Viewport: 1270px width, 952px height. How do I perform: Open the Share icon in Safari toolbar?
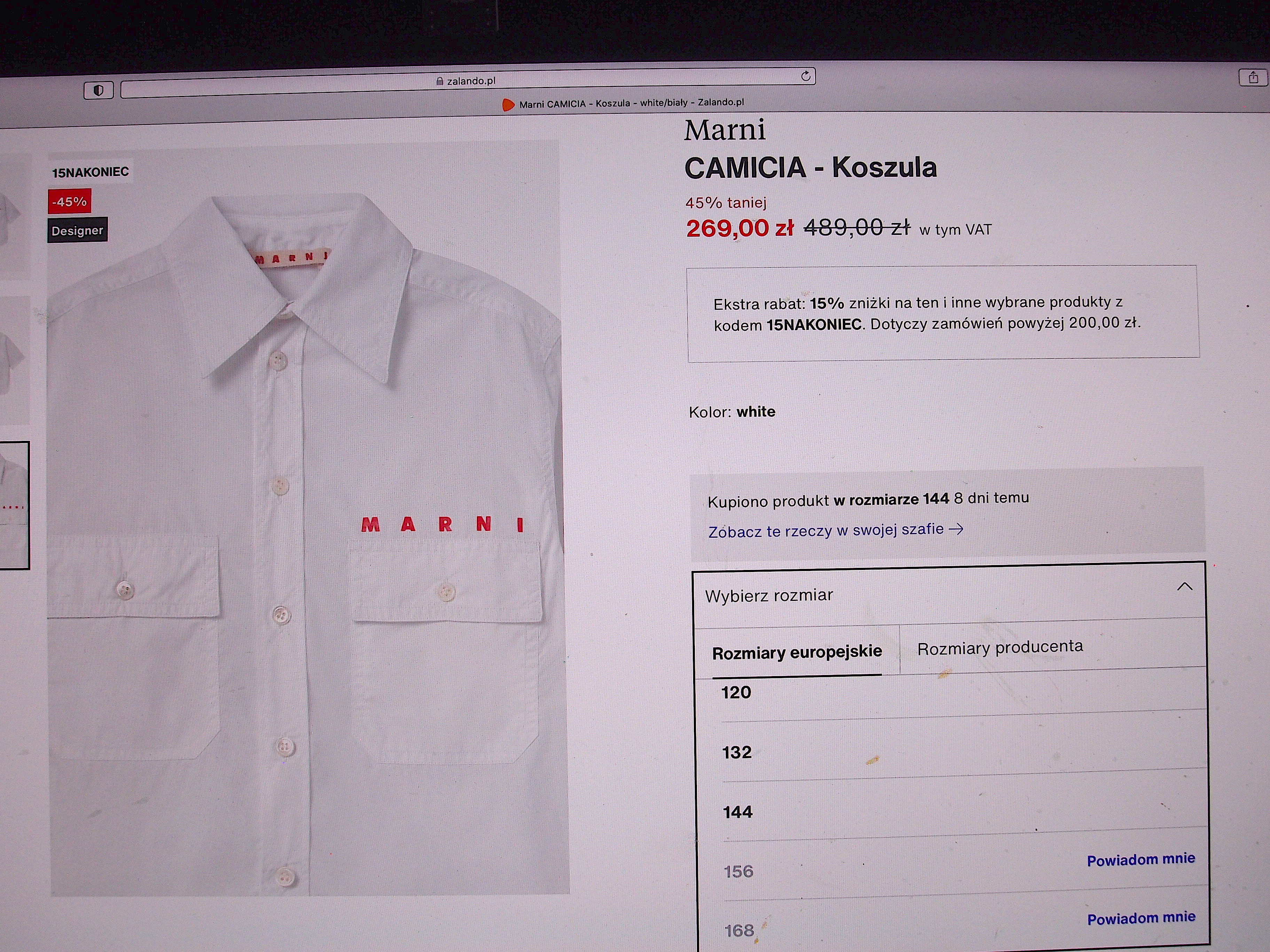coord(1253,78)
